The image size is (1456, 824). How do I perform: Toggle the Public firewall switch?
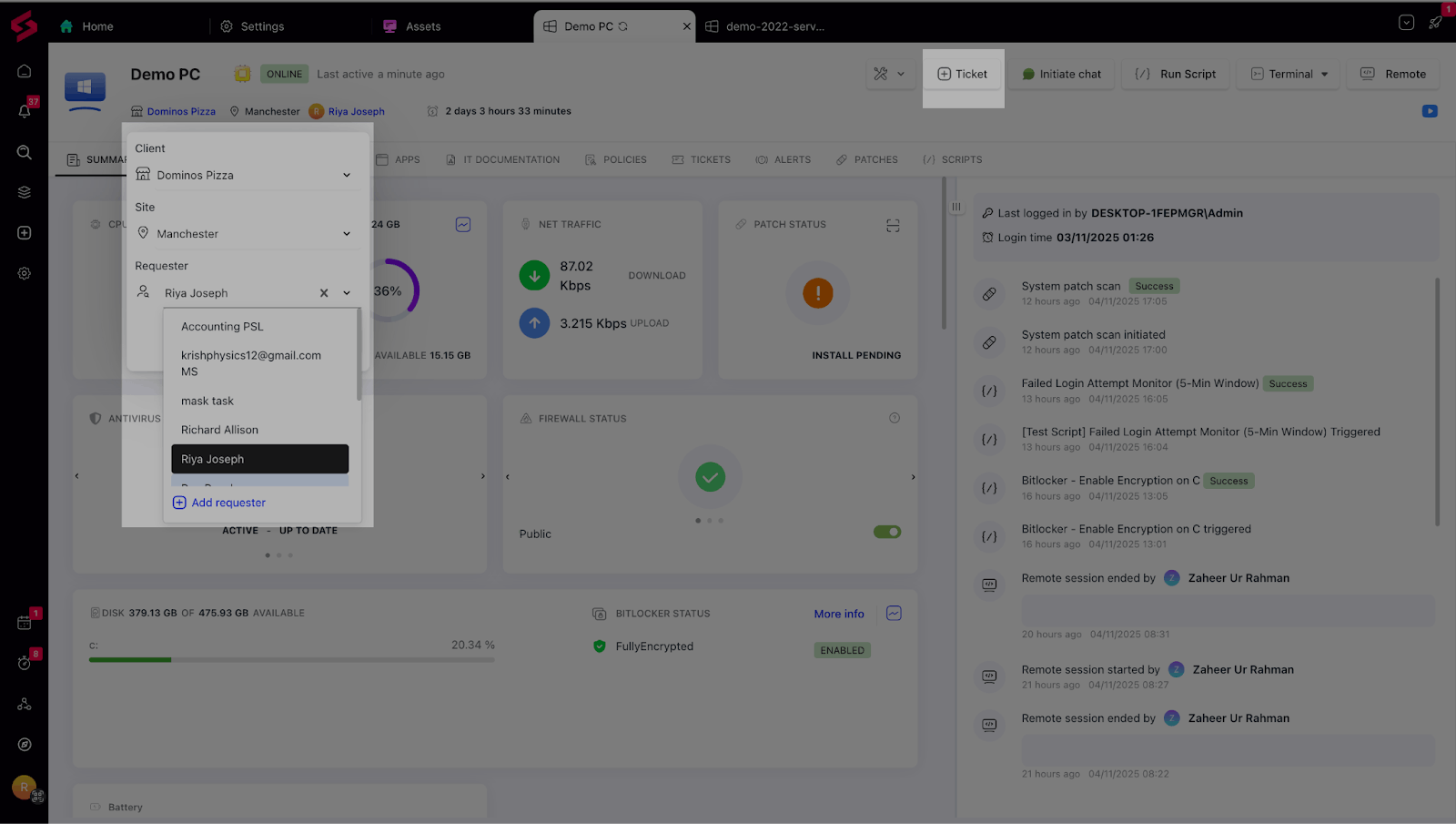click(886, 533)
